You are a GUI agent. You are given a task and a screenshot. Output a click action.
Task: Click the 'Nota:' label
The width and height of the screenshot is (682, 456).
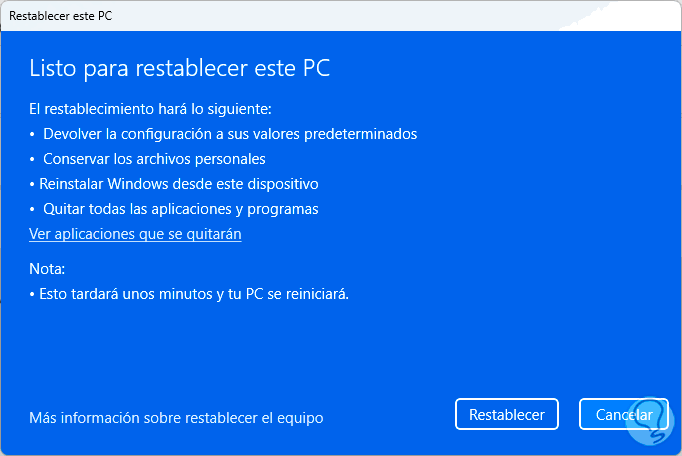[x=46, y=269]
